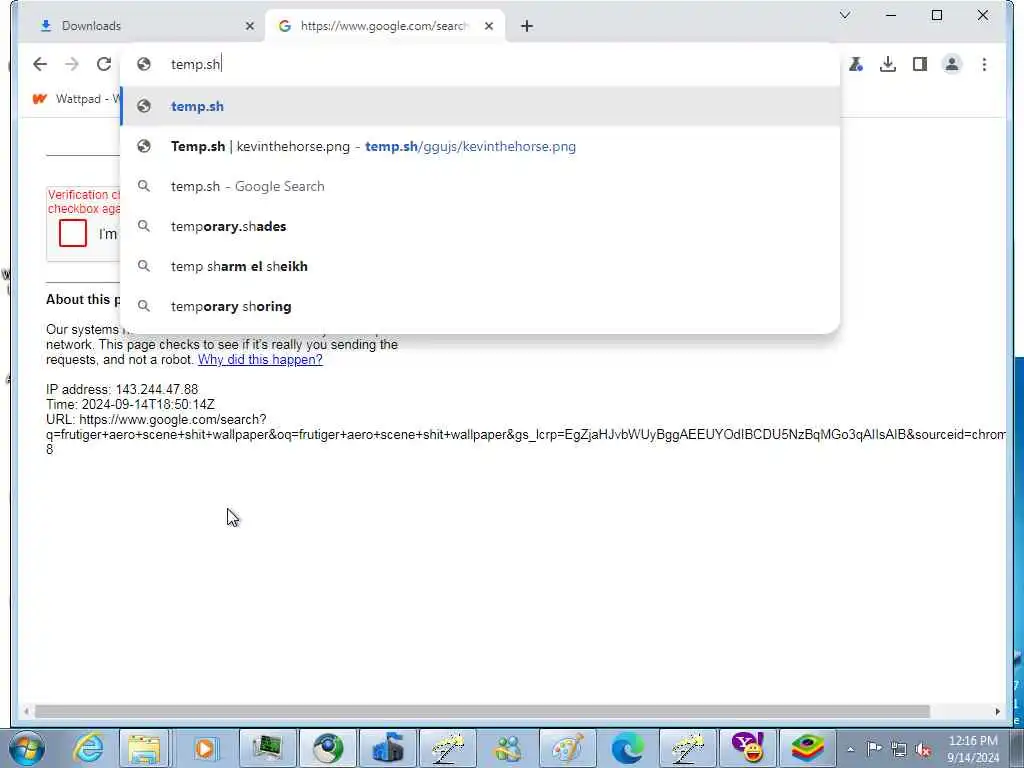Launch Microsoft Edge from taskbar

coord(628,748)
